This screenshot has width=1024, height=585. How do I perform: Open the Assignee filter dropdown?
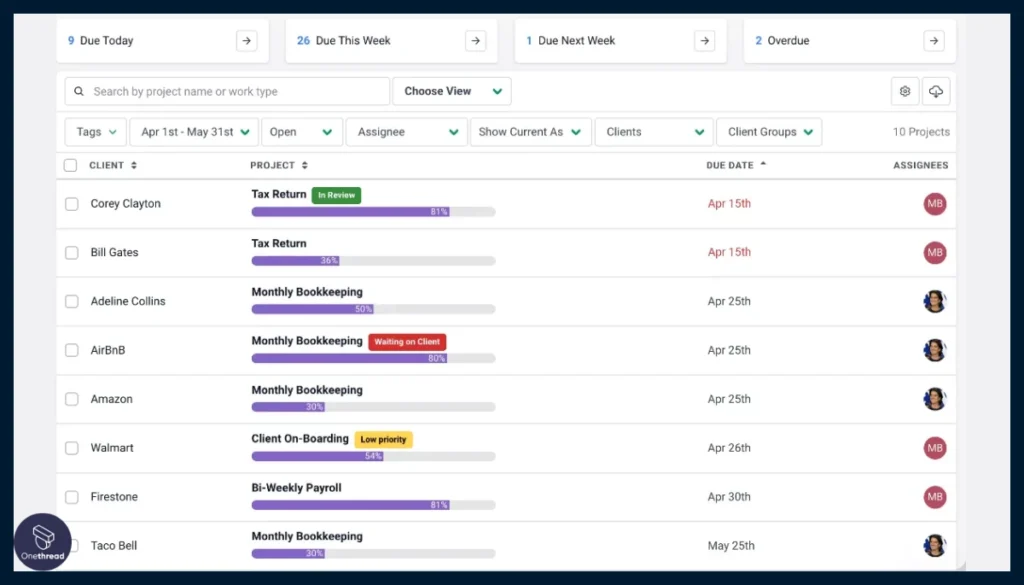tap(406, 132)
